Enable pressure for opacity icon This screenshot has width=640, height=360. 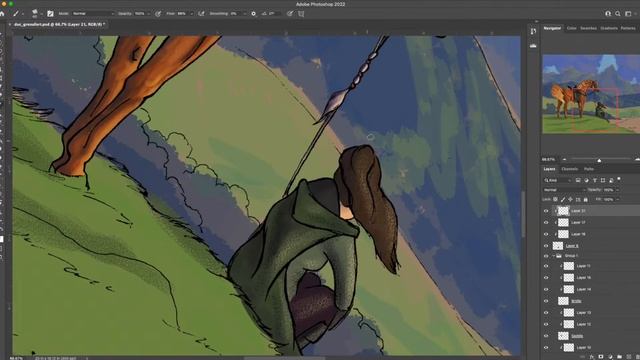tap(158, 13)
